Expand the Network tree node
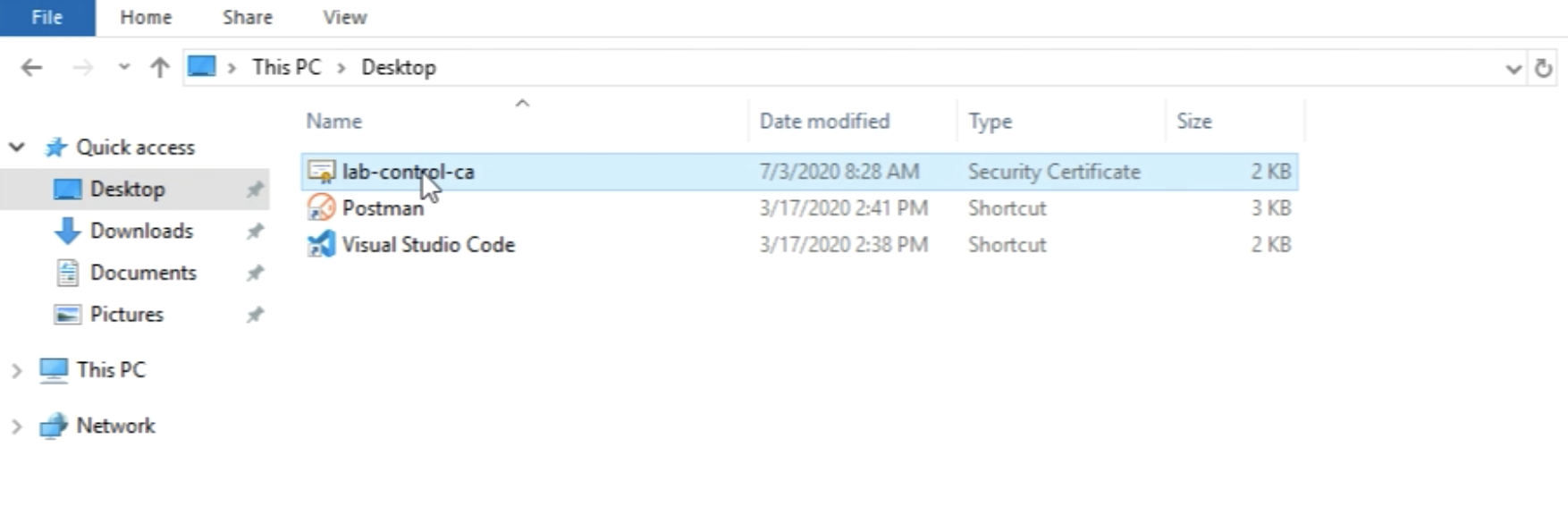The width and height of the screenshot is (1568, 506). point(17,426)
